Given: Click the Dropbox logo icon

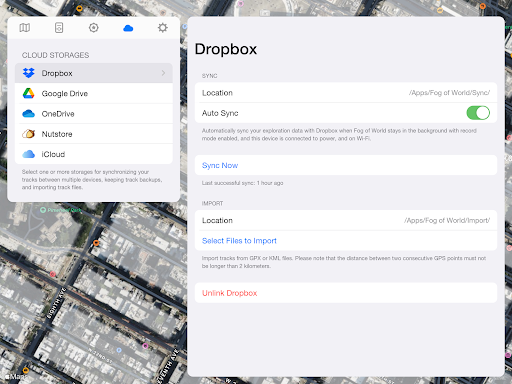Looking at the screenshot, I should (x=29, y=73).
